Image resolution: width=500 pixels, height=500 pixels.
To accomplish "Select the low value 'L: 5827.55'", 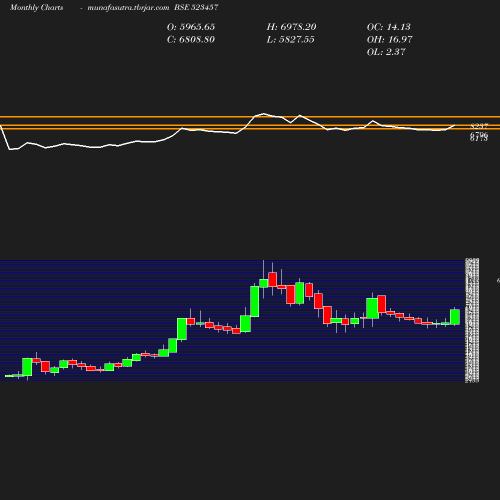I will click(x=290, y=40).
